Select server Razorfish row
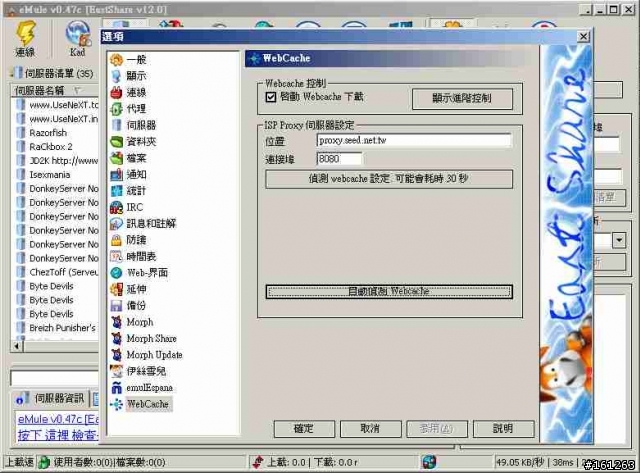This screenshot has width=640, height=473. (x=57, y=133)
